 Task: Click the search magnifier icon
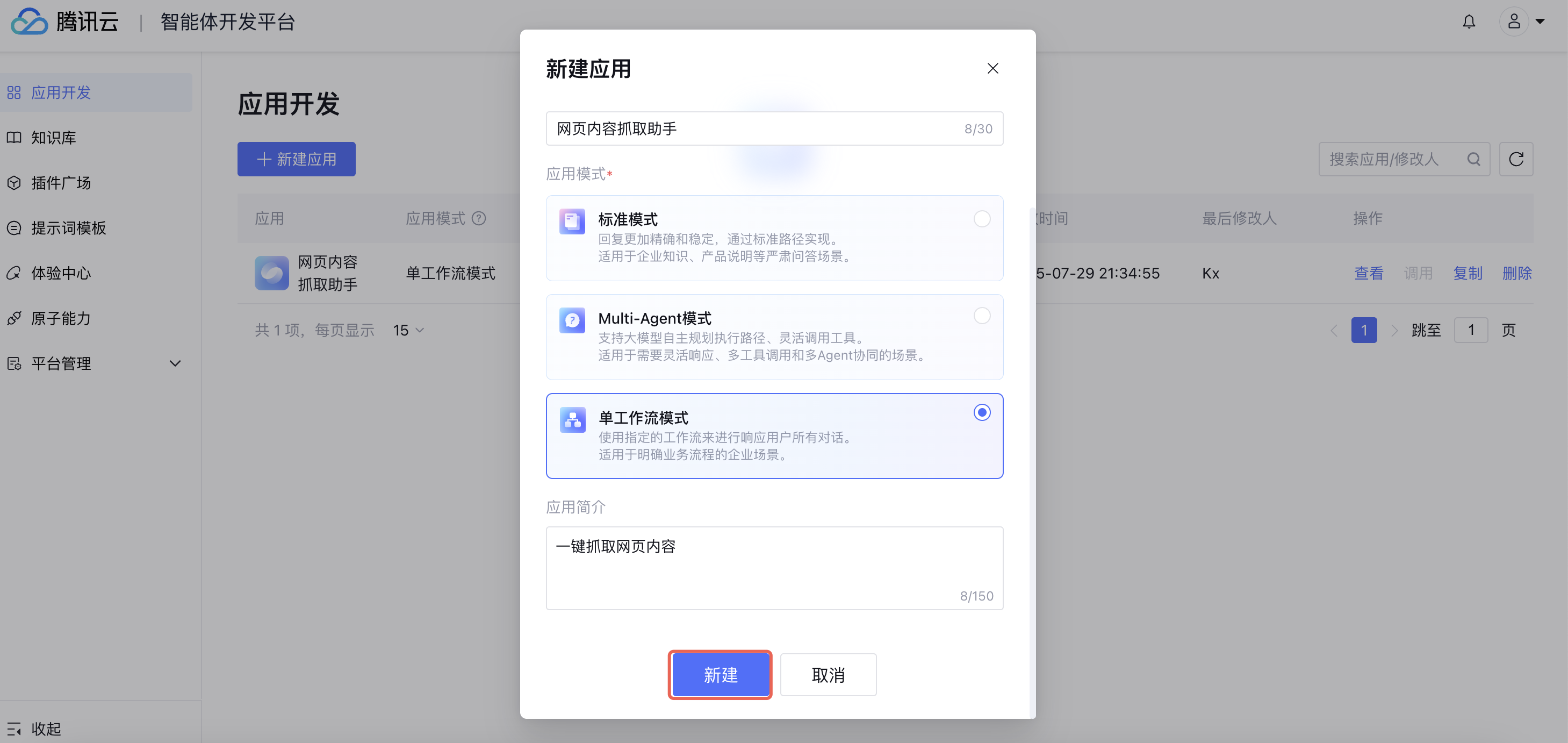point(1473,159)
